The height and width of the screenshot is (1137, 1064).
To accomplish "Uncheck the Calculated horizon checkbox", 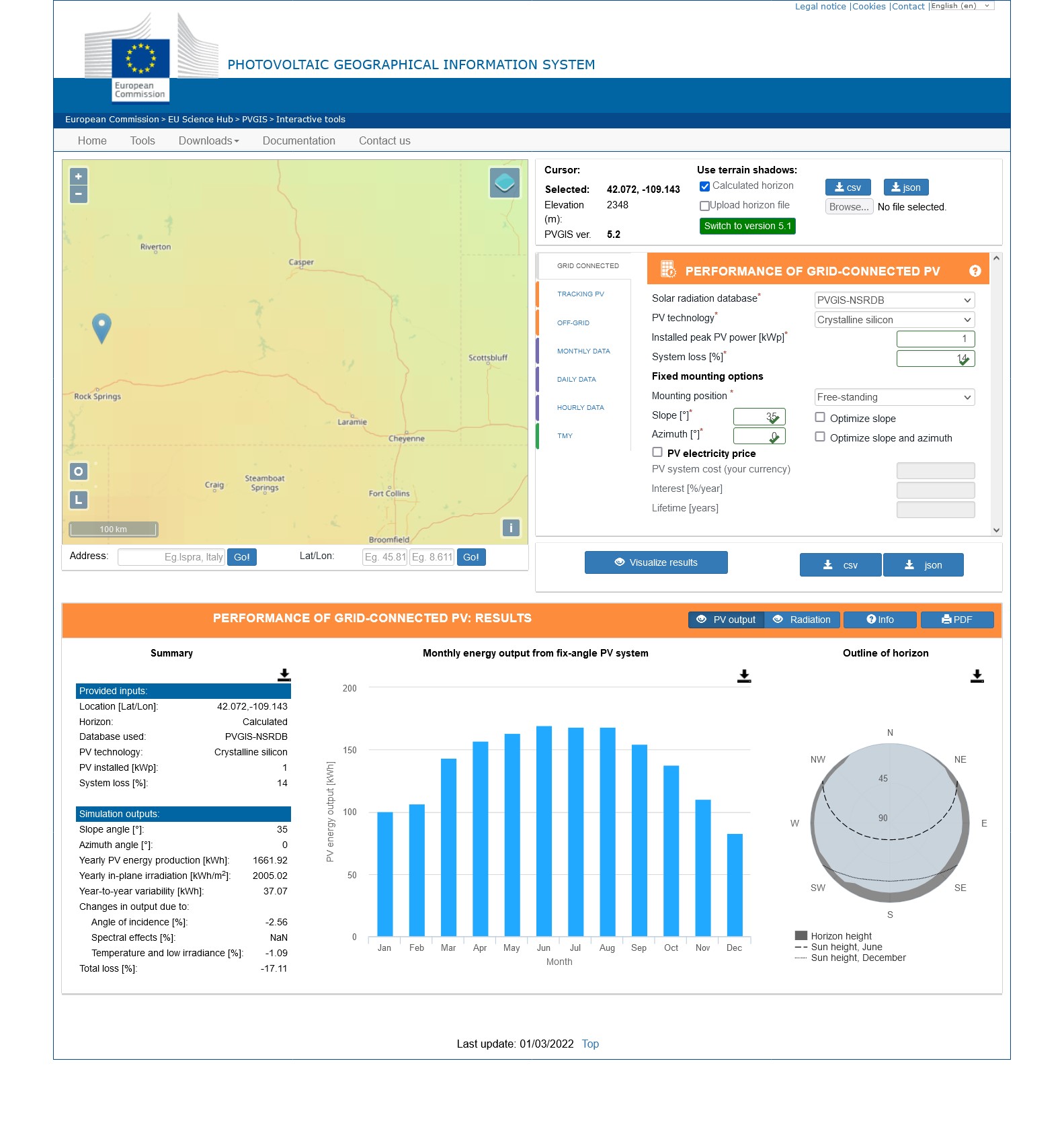I will 704,187.
